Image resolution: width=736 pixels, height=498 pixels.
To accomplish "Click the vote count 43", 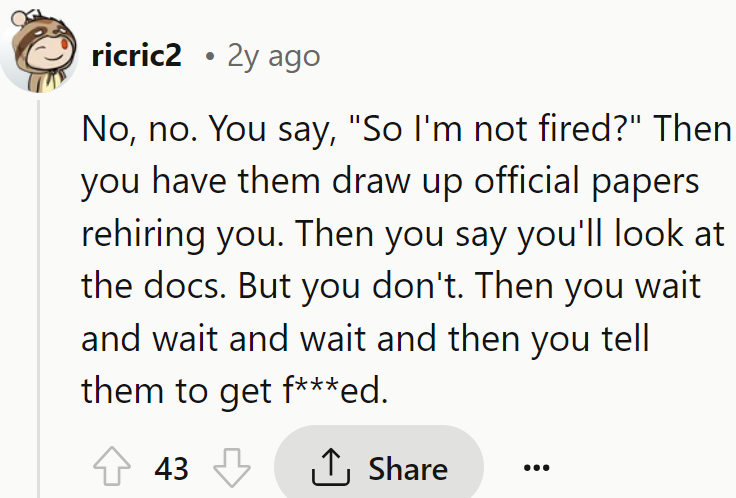I will coord(171,468).
